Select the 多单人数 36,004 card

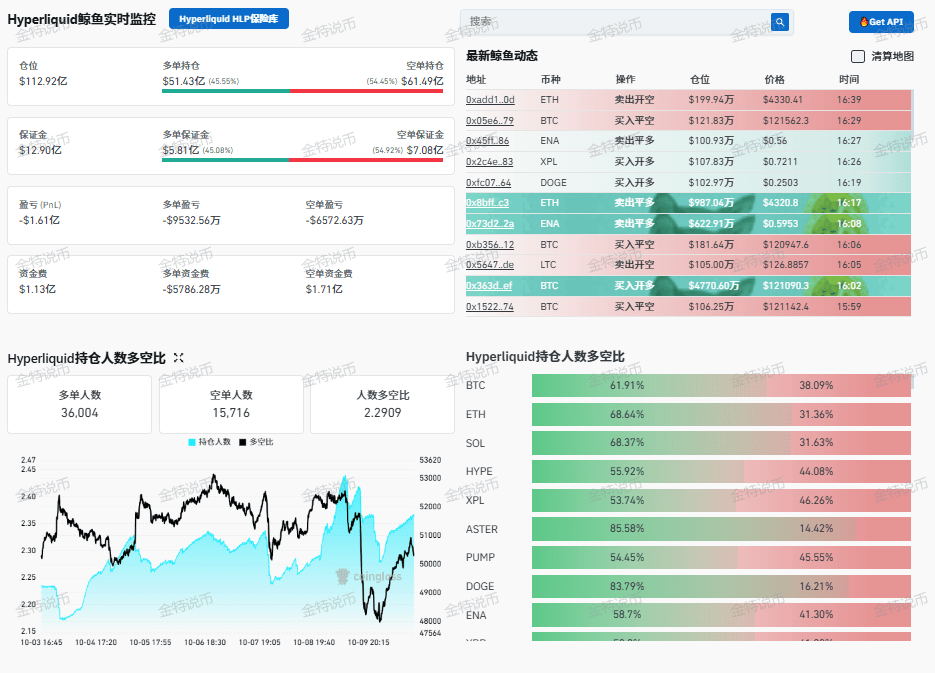pyautogui.click(x=79, y=404)
